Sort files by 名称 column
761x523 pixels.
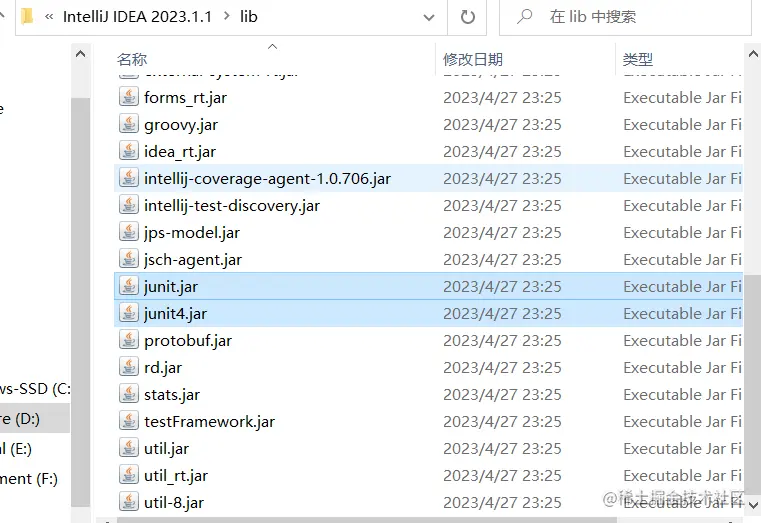point(132,59)
